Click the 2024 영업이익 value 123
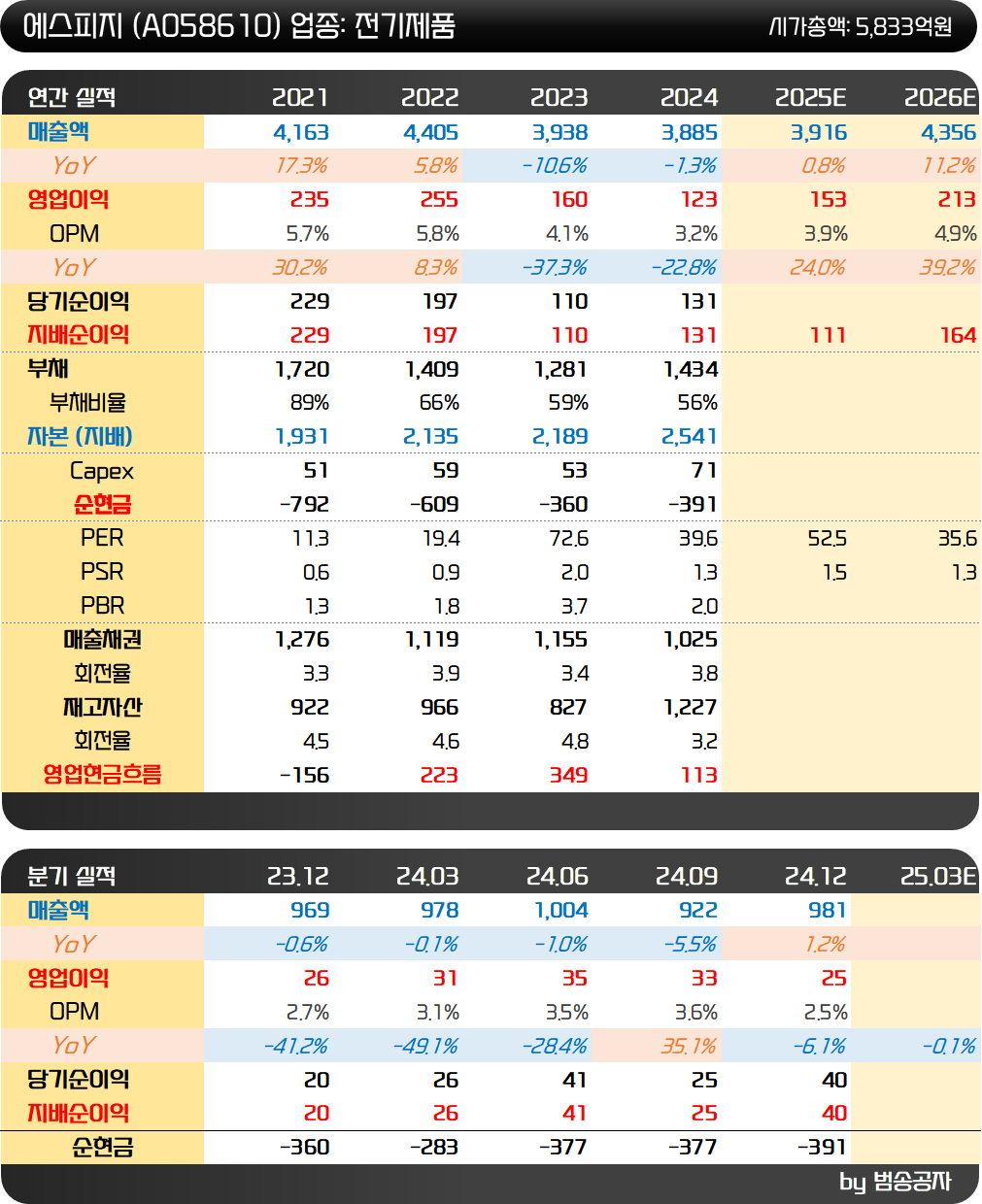 [698, 199]
